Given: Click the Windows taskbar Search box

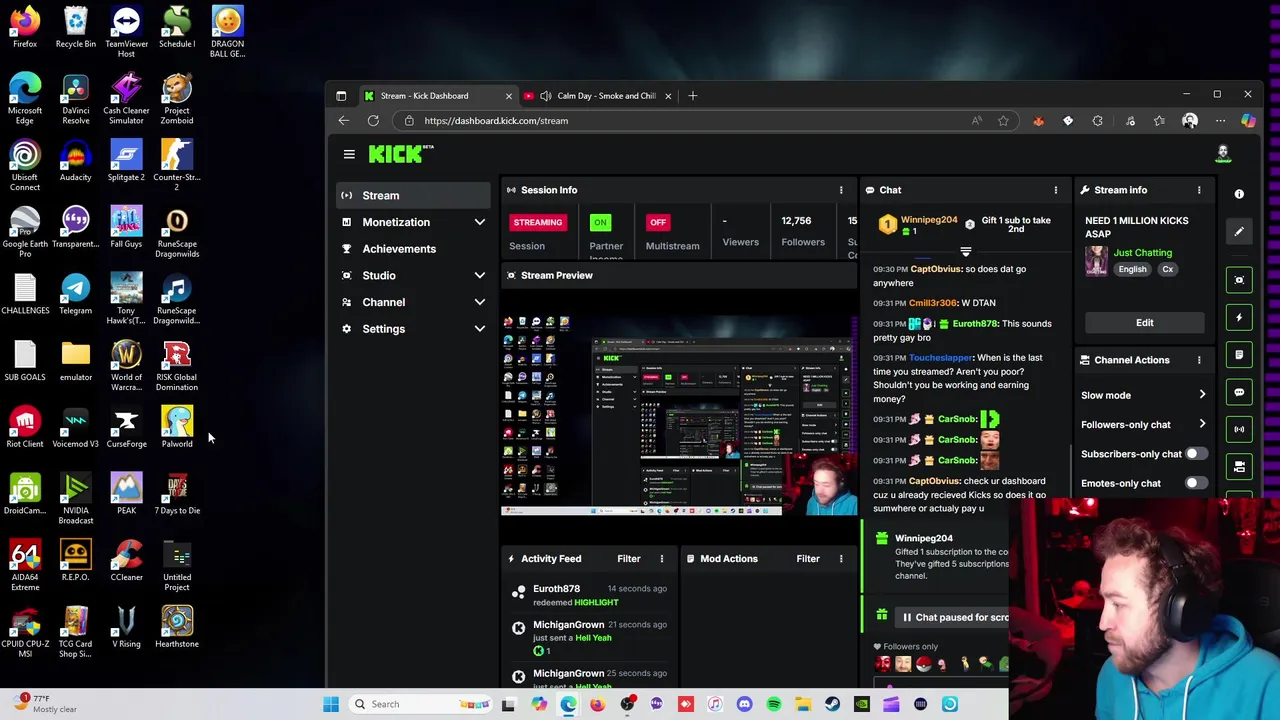Looking at the screenshot, I should point(420,704).
